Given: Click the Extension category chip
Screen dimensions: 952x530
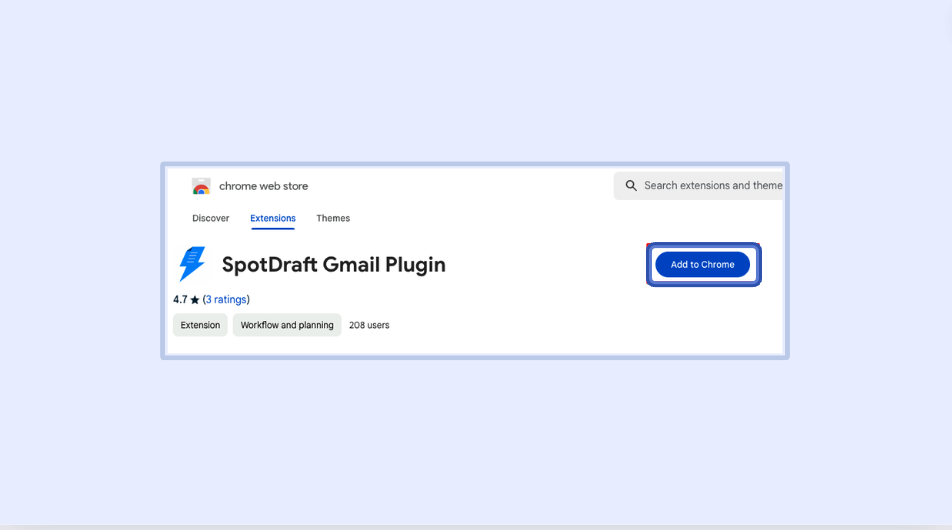Looking at the screenshot, I should click(200, 325).
